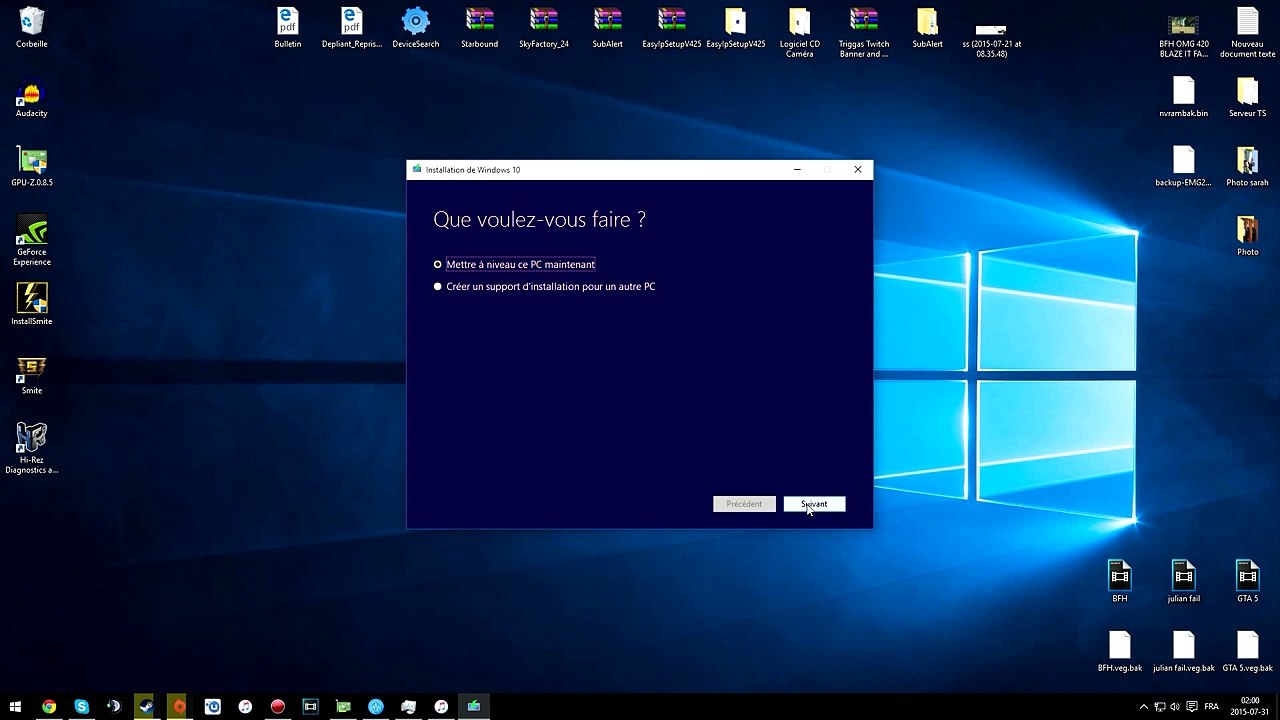Open the Corbeille recycle bin icon

pyautogui.click(x=32, y=28)
